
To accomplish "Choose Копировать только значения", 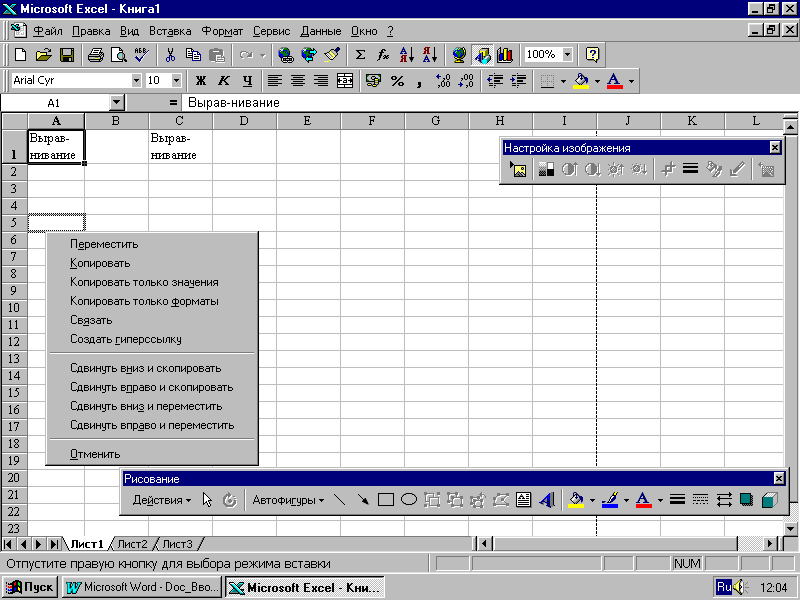I will [x=152, y=282].
